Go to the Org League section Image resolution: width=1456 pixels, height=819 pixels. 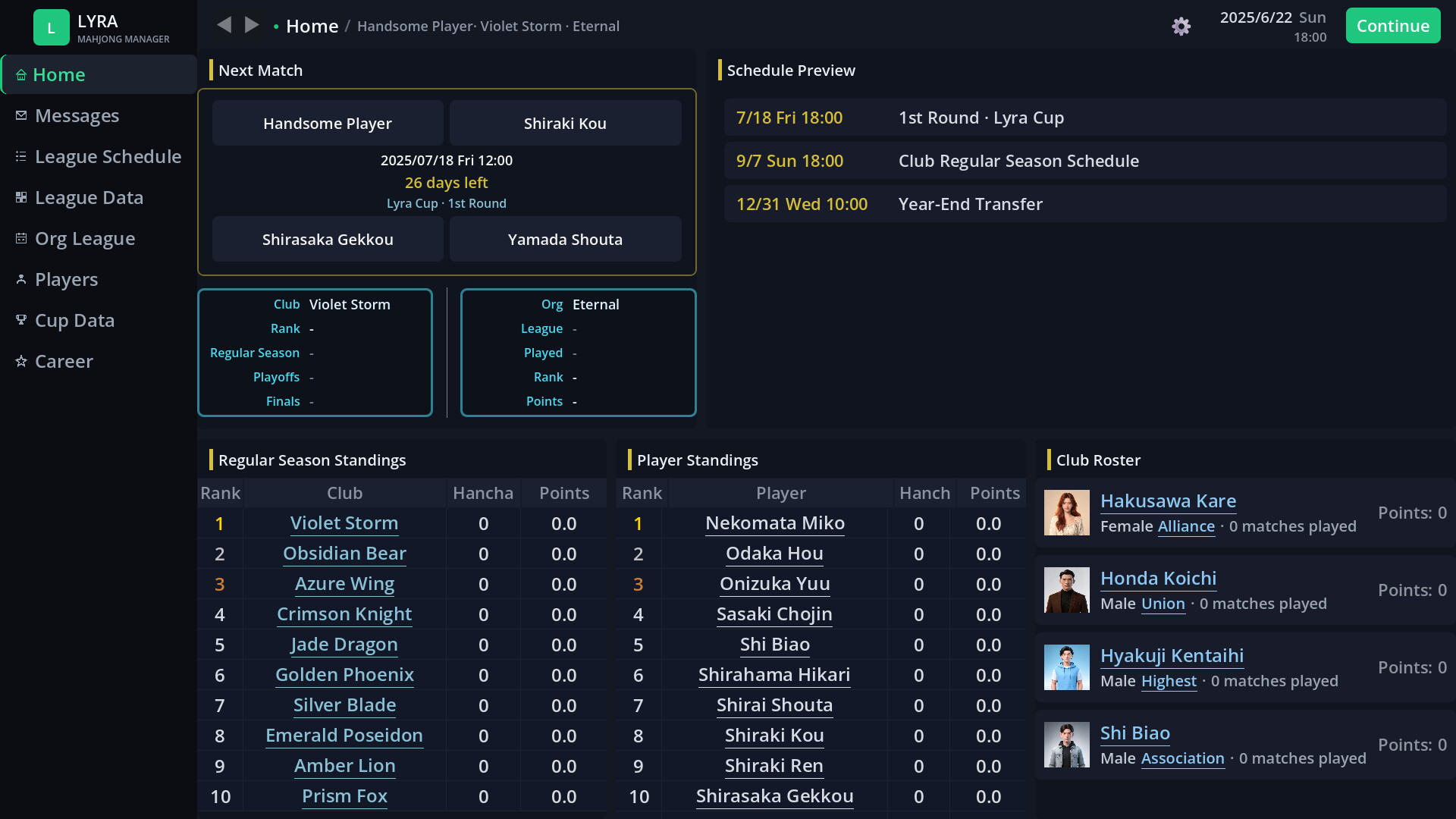tap(99, 238)
